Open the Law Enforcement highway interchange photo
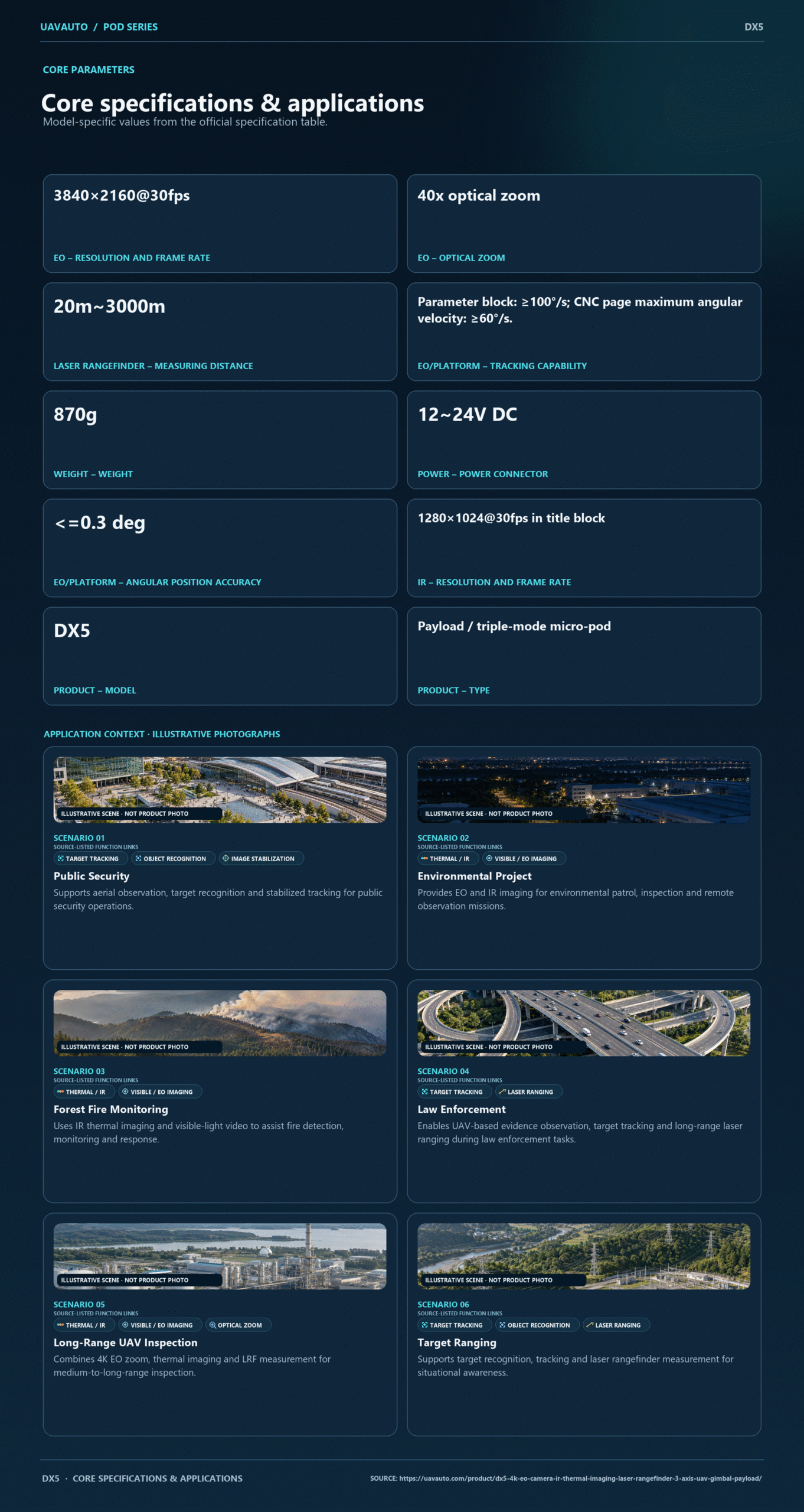The height and width of the screenshot is (1512, 804). 584,1024
